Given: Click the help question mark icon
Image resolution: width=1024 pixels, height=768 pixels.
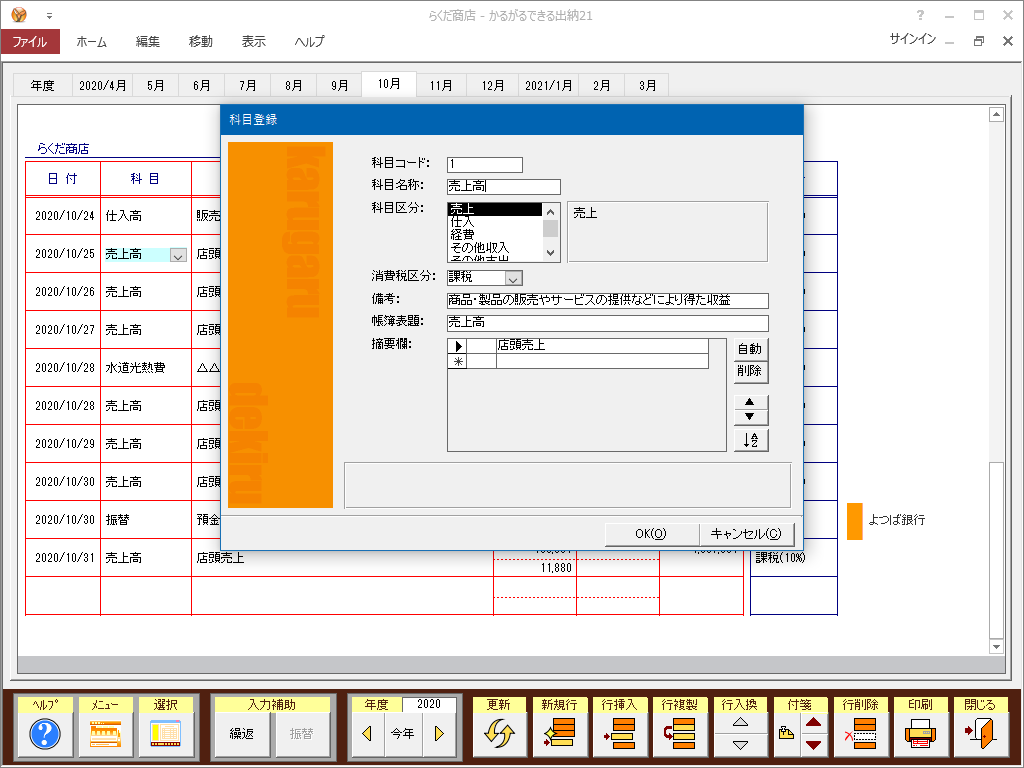Looking at the screenshot, I should coord(45,733).
